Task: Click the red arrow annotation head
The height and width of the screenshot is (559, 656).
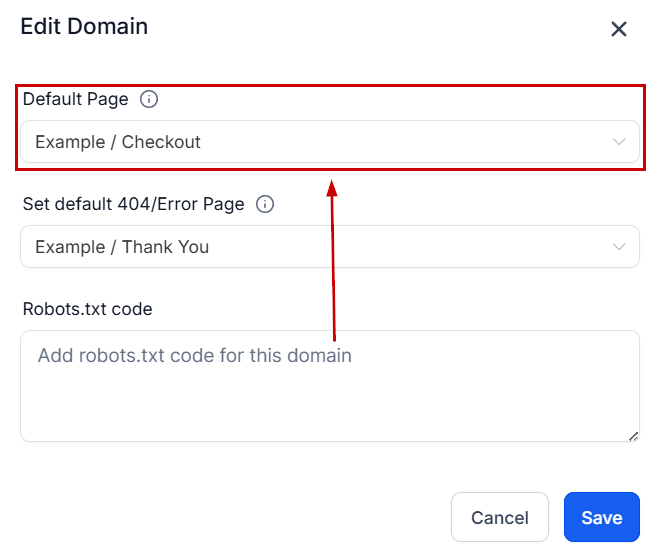Action: pyautogui.click(x=332, y=188)
